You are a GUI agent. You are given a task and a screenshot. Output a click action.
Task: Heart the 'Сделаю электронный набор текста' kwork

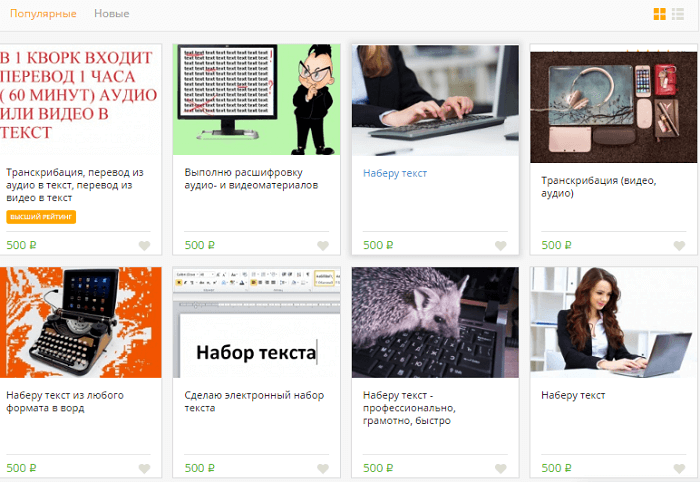pos(323,469)
